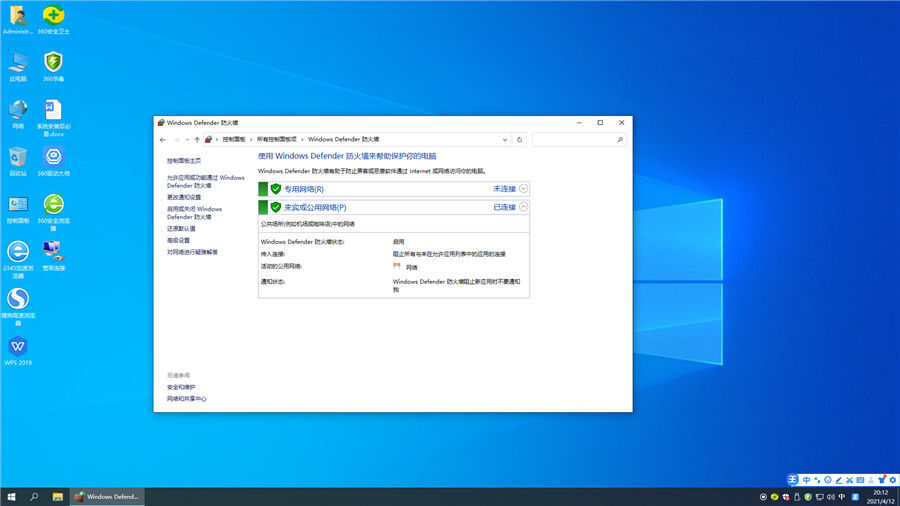Click the Up arrow in navigation bar
This screenshot has width=900, height=506.
click(x=197, y=139)
